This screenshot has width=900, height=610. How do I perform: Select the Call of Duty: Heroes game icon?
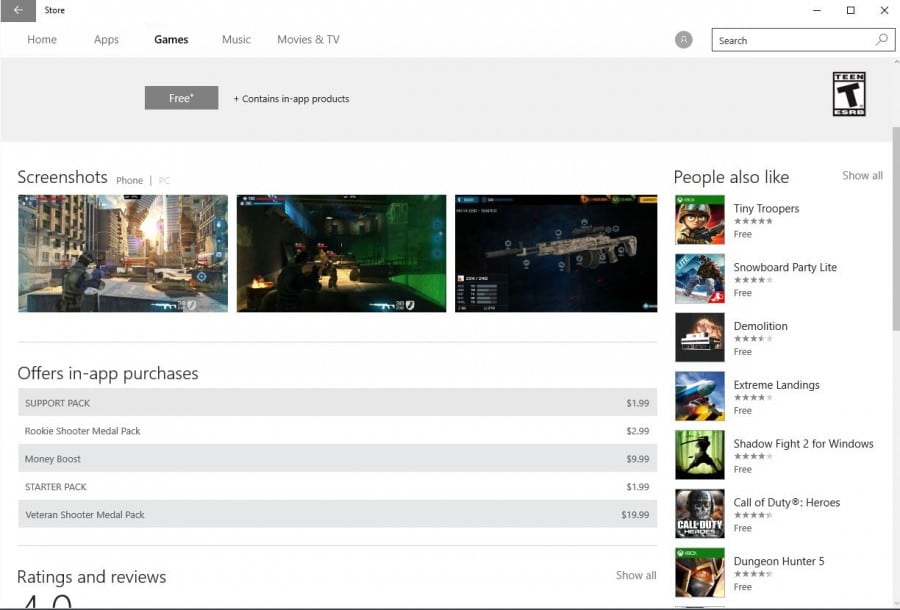click(699, 514)
